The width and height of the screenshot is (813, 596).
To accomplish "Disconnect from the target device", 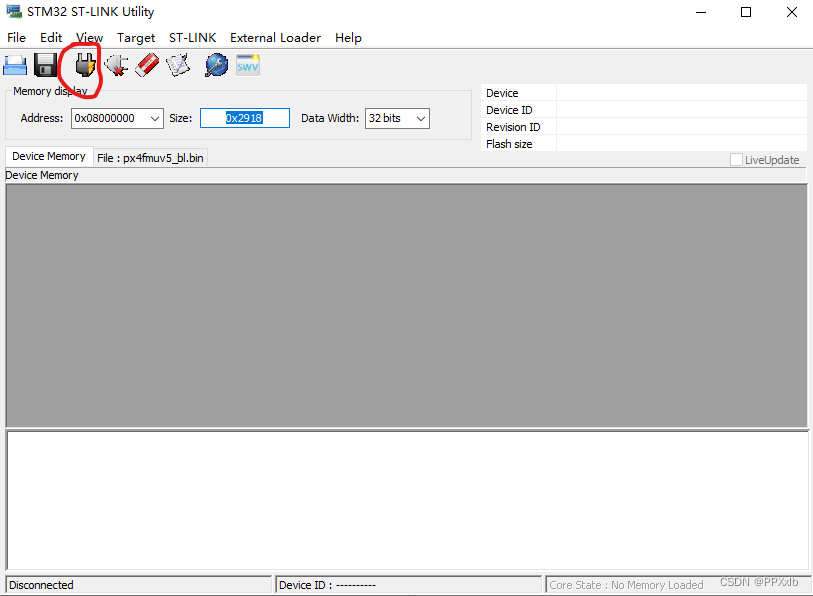I will tap(116, 64).
